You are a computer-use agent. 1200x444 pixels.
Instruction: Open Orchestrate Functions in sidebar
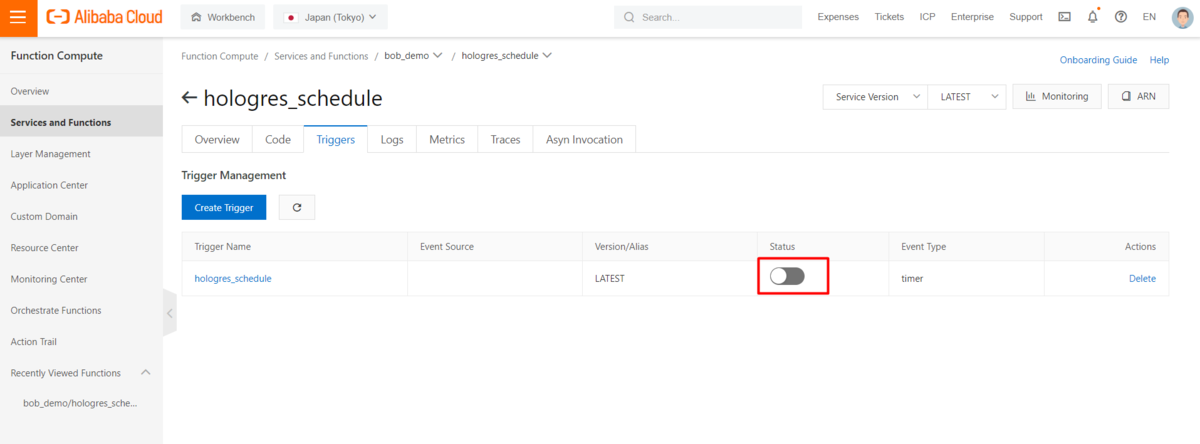[x=81, y=310]
